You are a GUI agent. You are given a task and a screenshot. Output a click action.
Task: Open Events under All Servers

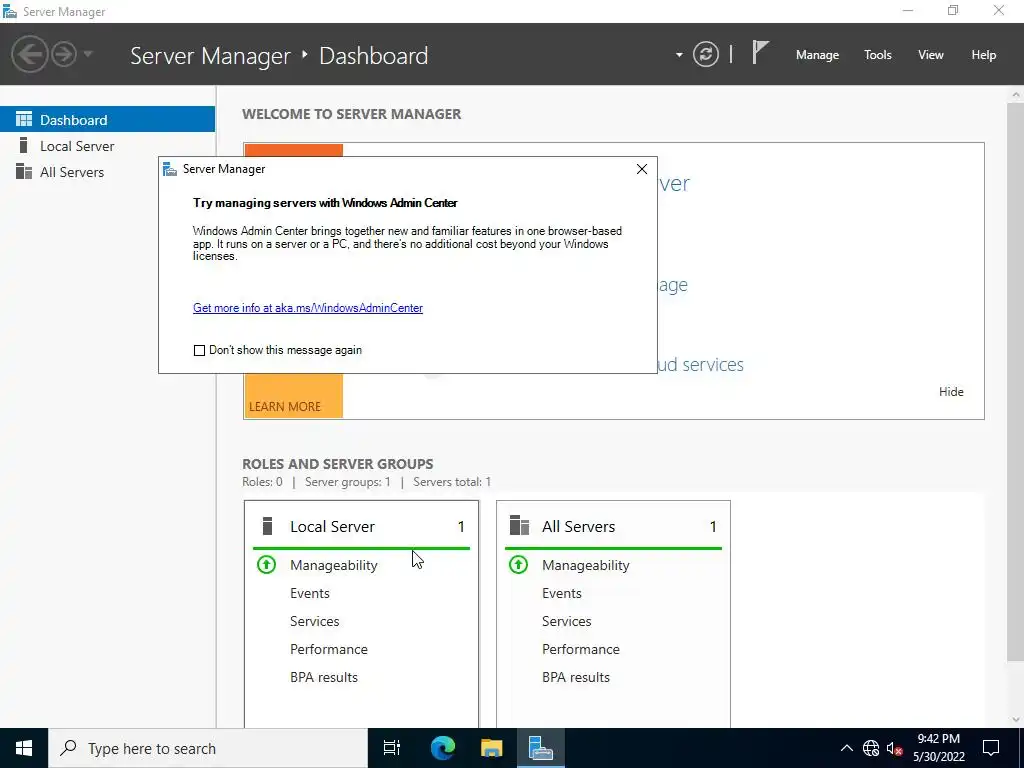coord(562,593)
